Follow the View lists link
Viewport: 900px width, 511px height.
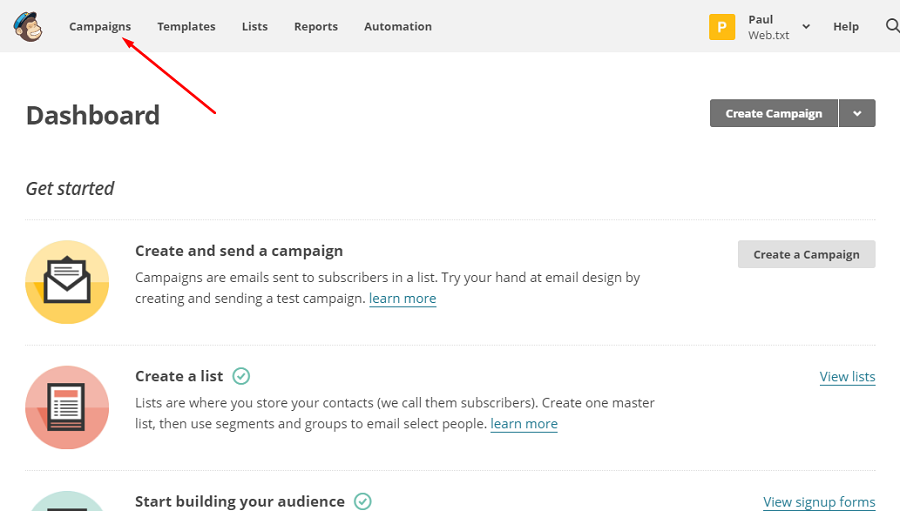pyautogui.click(x=847, y=377)
